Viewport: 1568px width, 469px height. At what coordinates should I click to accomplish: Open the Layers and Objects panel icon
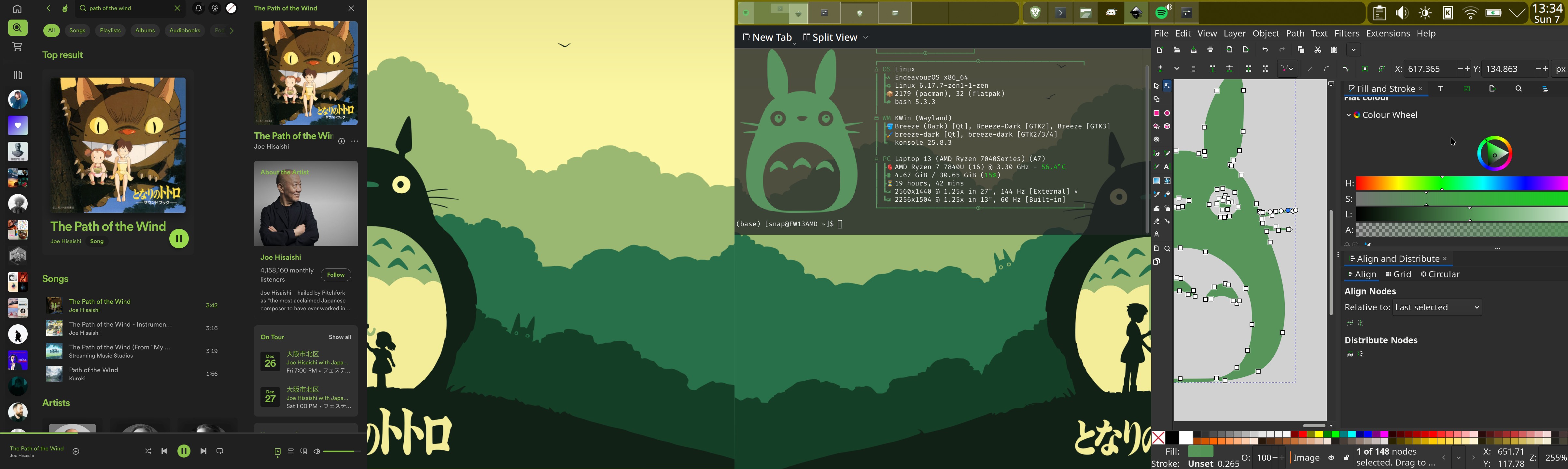[1545, 89]
